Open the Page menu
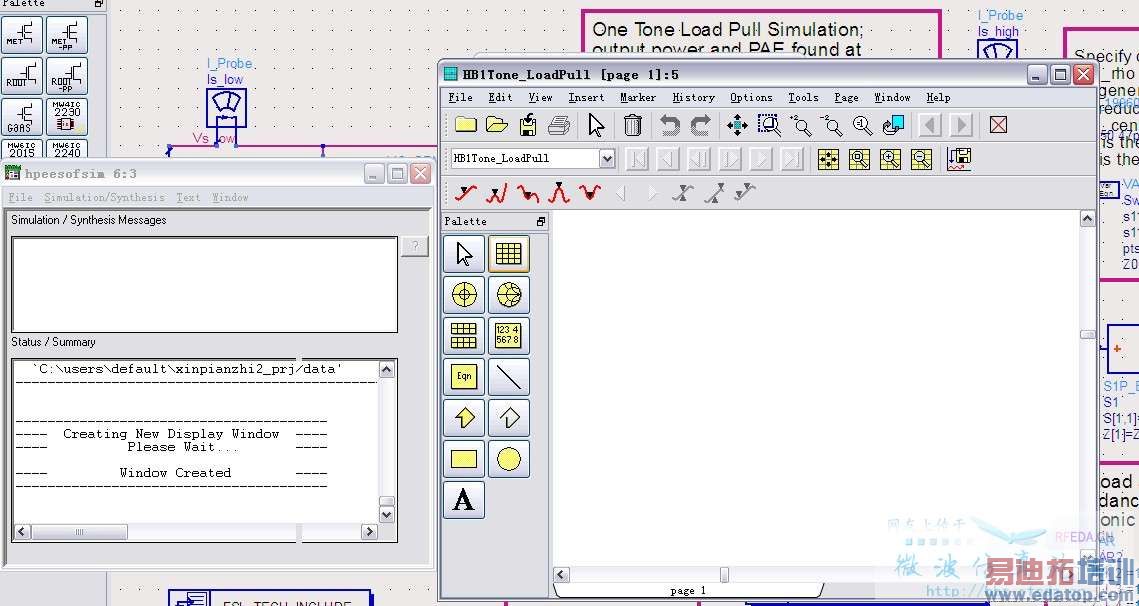The image size is (1139, 606). click(846, 97)
